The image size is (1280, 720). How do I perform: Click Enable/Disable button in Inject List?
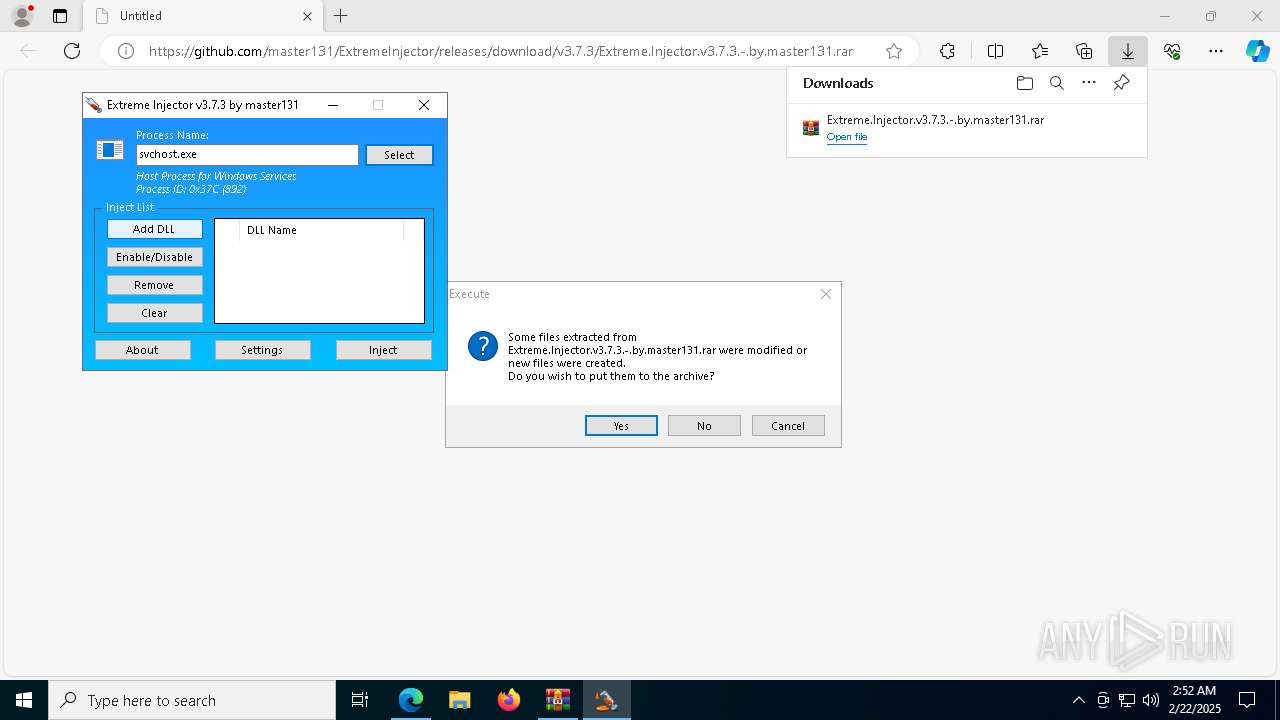point(154,257)
